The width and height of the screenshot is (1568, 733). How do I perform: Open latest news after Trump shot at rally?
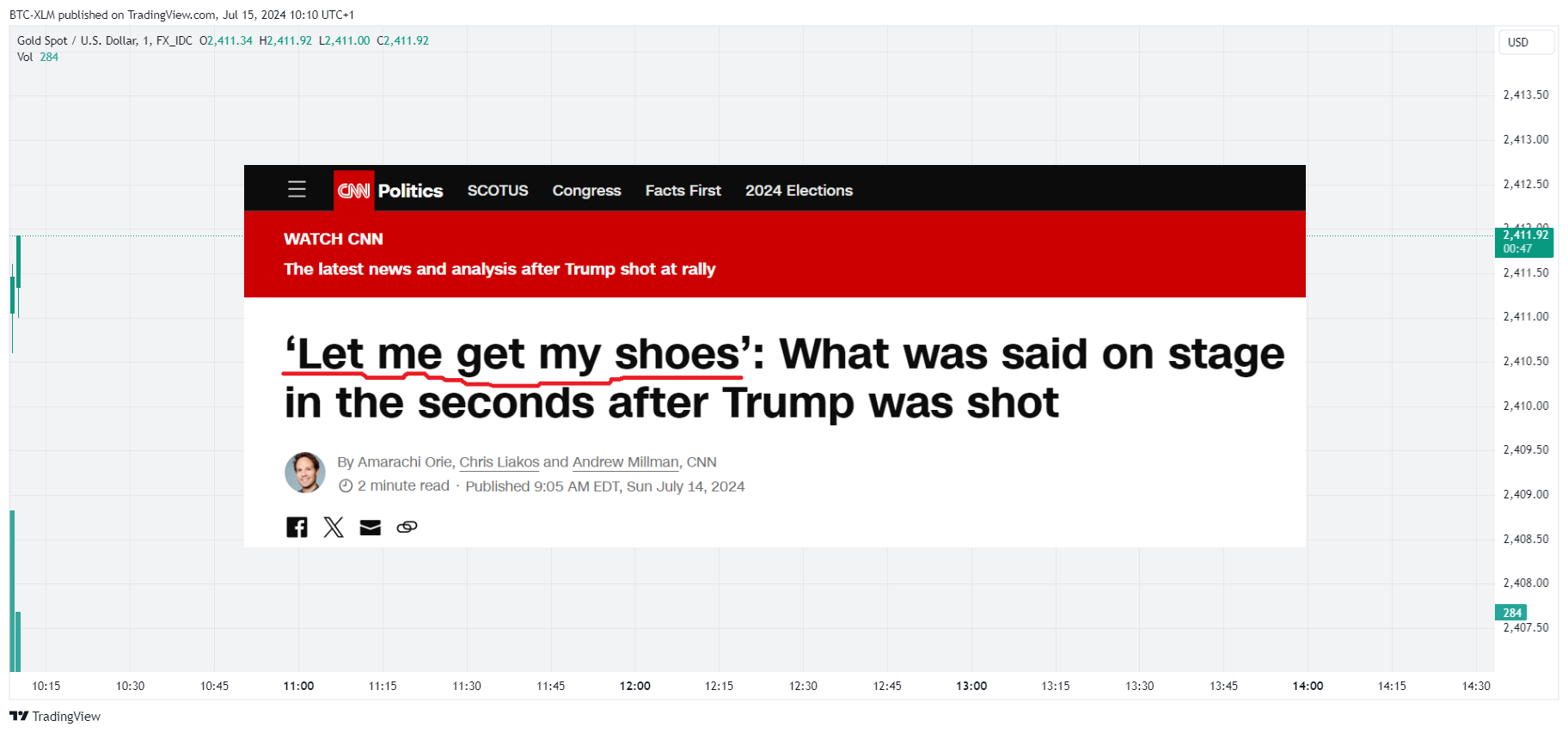pos(499,269)
